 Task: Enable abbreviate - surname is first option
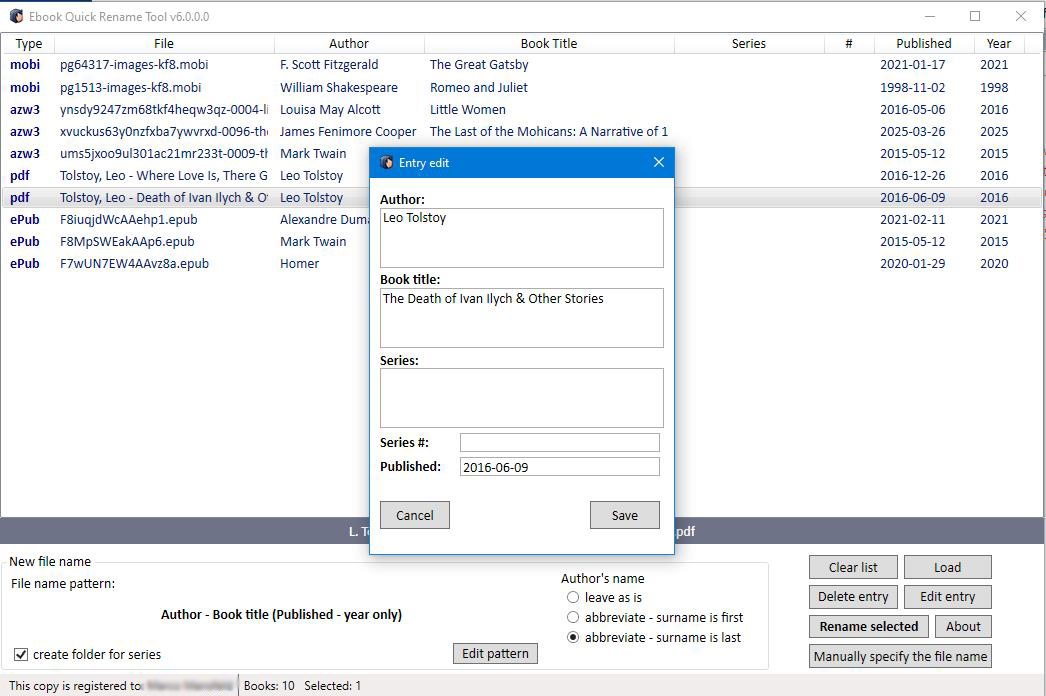(574, 617)
